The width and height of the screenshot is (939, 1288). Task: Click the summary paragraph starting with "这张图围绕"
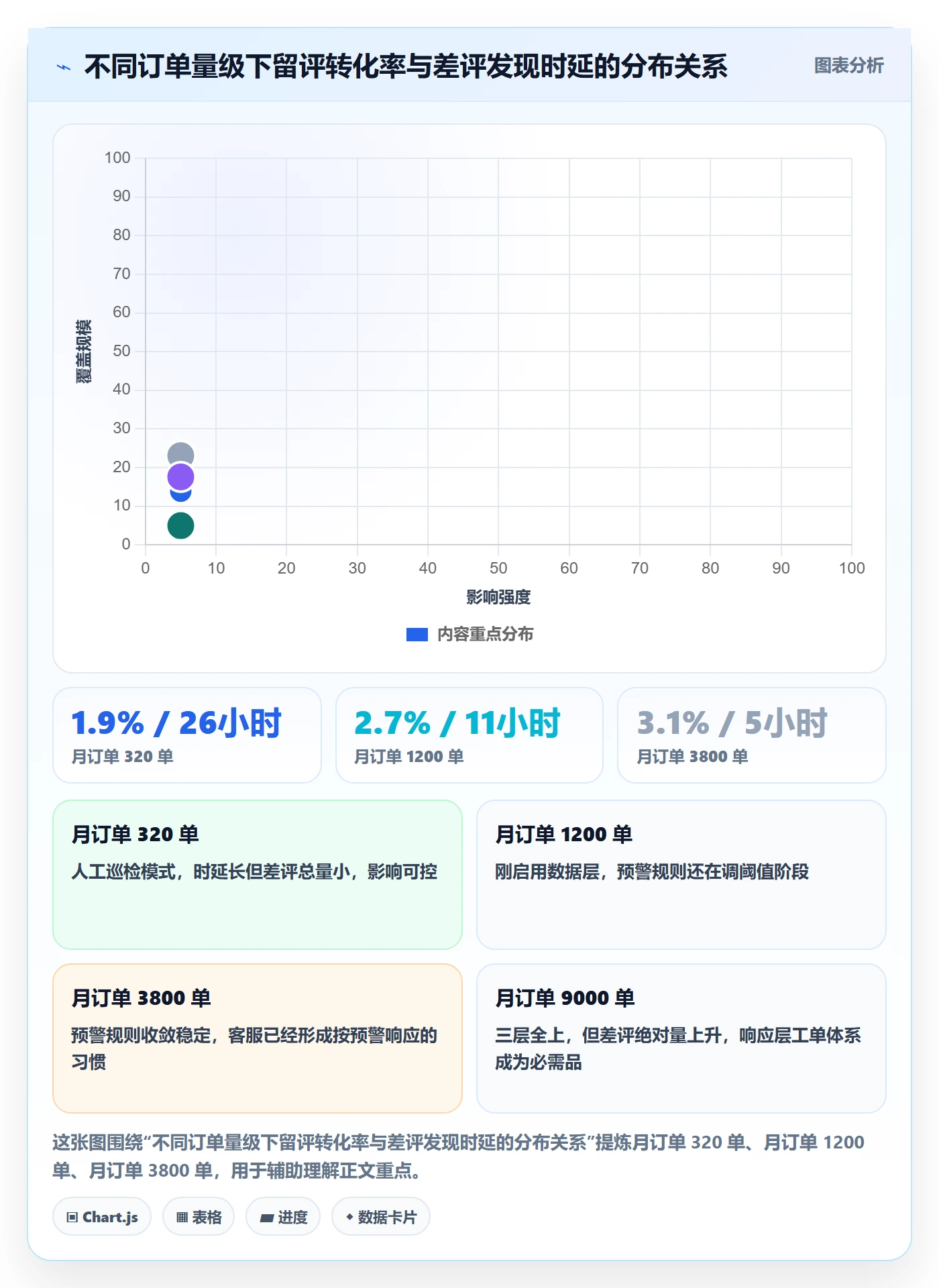coord(459,1156)
